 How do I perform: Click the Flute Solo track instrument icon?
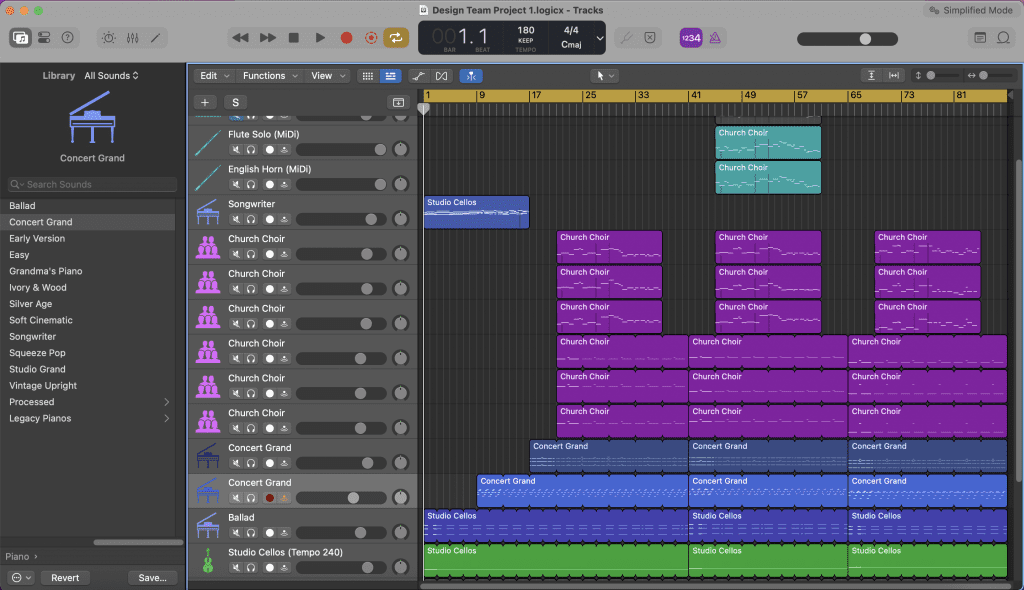pos(208,142)
